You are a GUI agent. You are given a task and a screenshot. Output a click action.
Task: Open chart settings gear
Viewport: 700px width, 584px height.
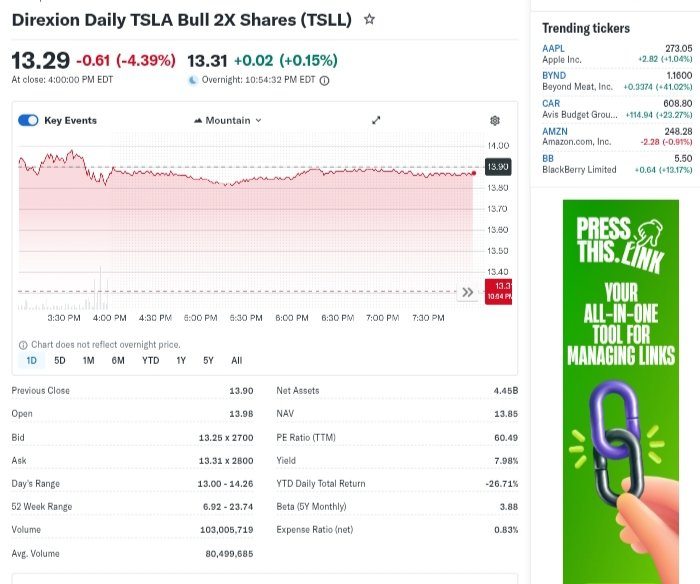[494, 121]
